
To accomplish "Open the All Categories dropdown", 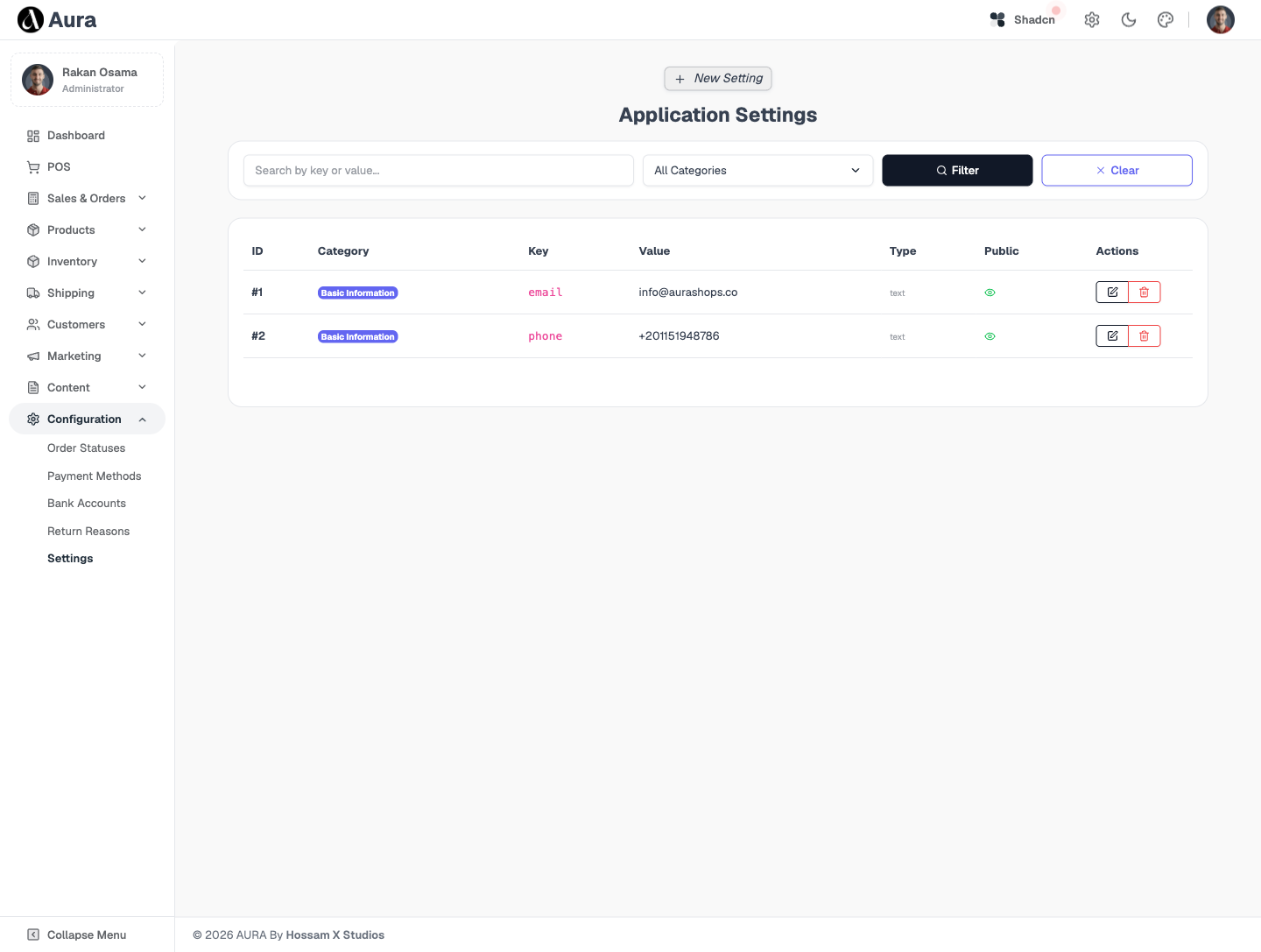I will (x=757, y=171).
